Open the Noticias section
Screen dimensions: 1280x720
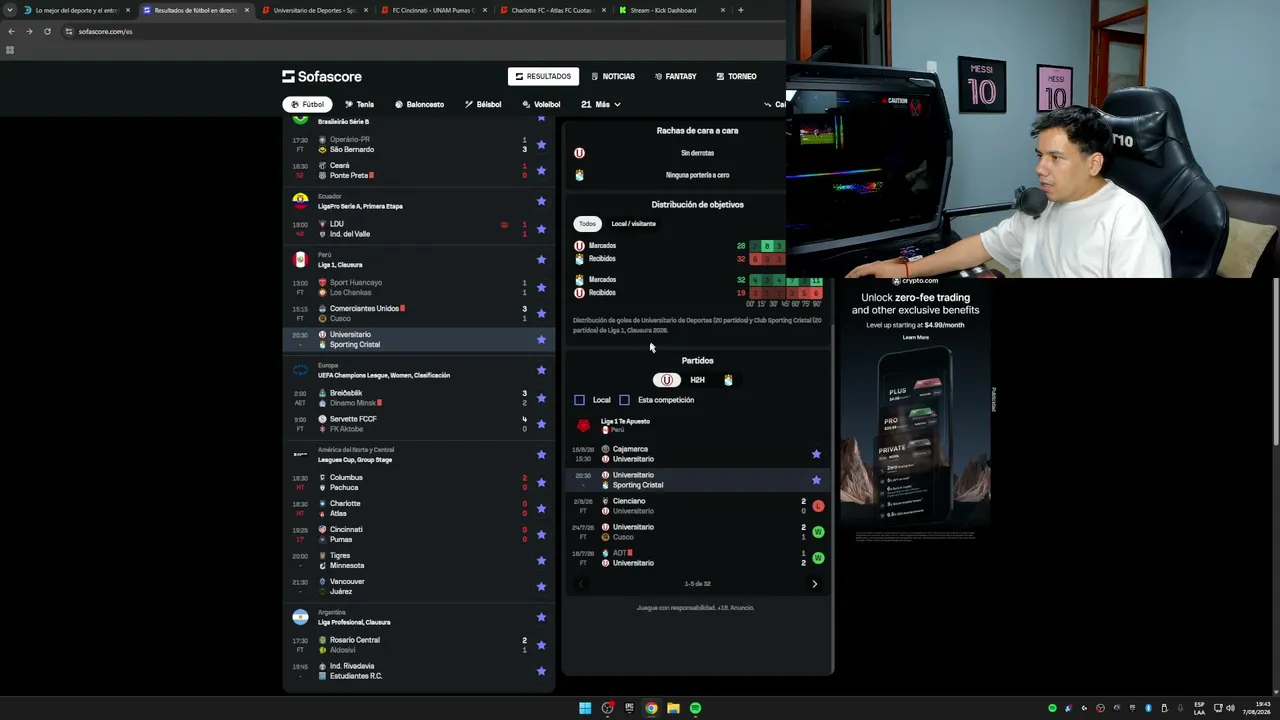[x=613, y=76]
